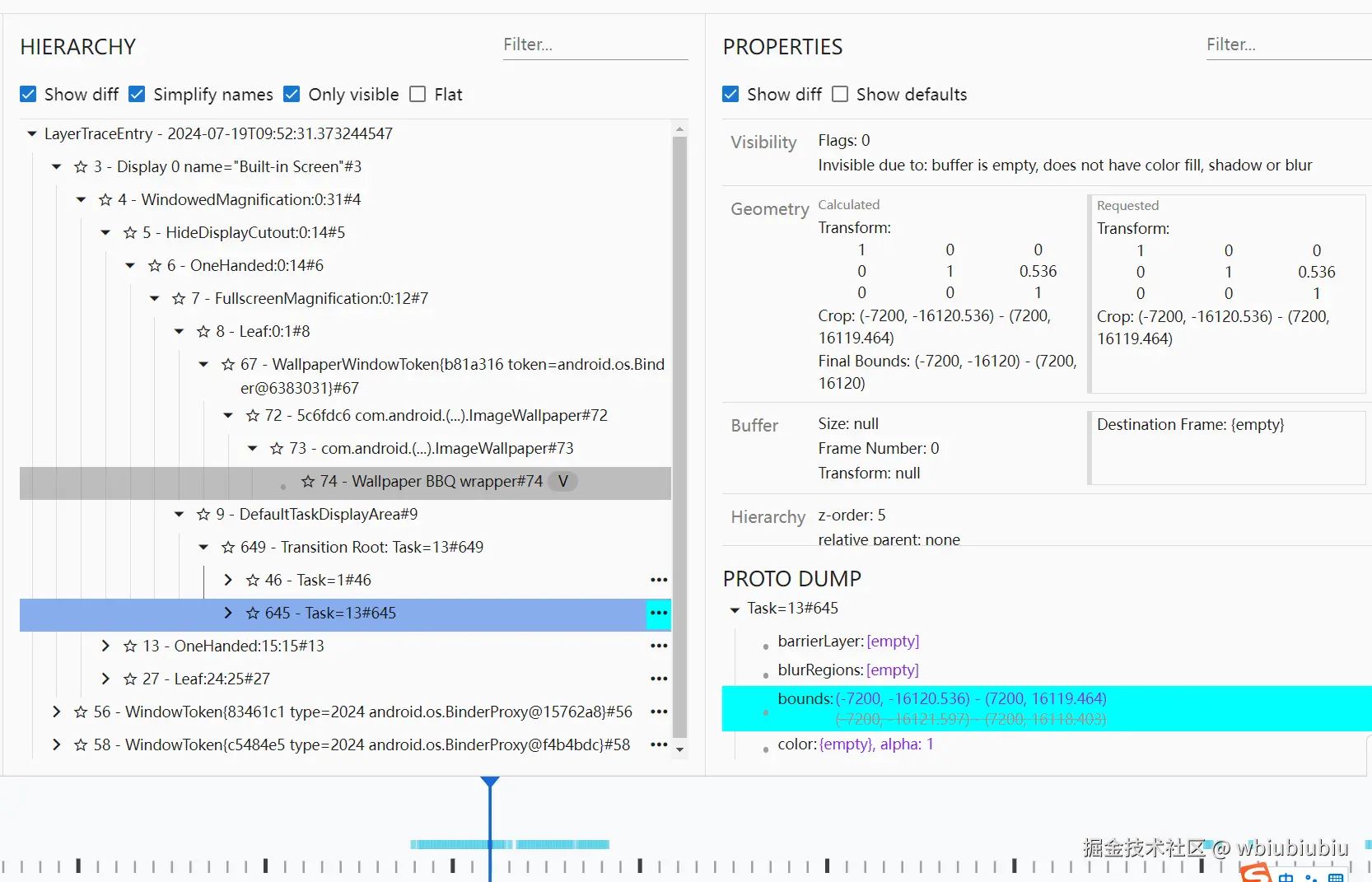This screenshot has height=882, width=1372.
Task: Star the OneHanded:15:15#13 layer
Action: 130,646
